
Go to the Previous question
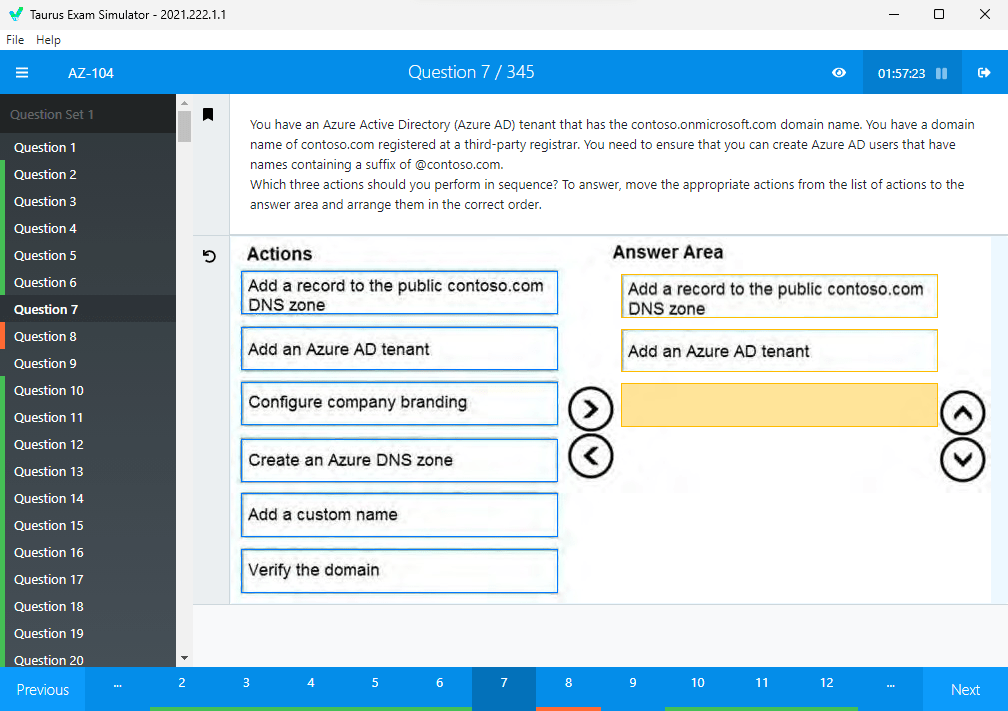42,689
